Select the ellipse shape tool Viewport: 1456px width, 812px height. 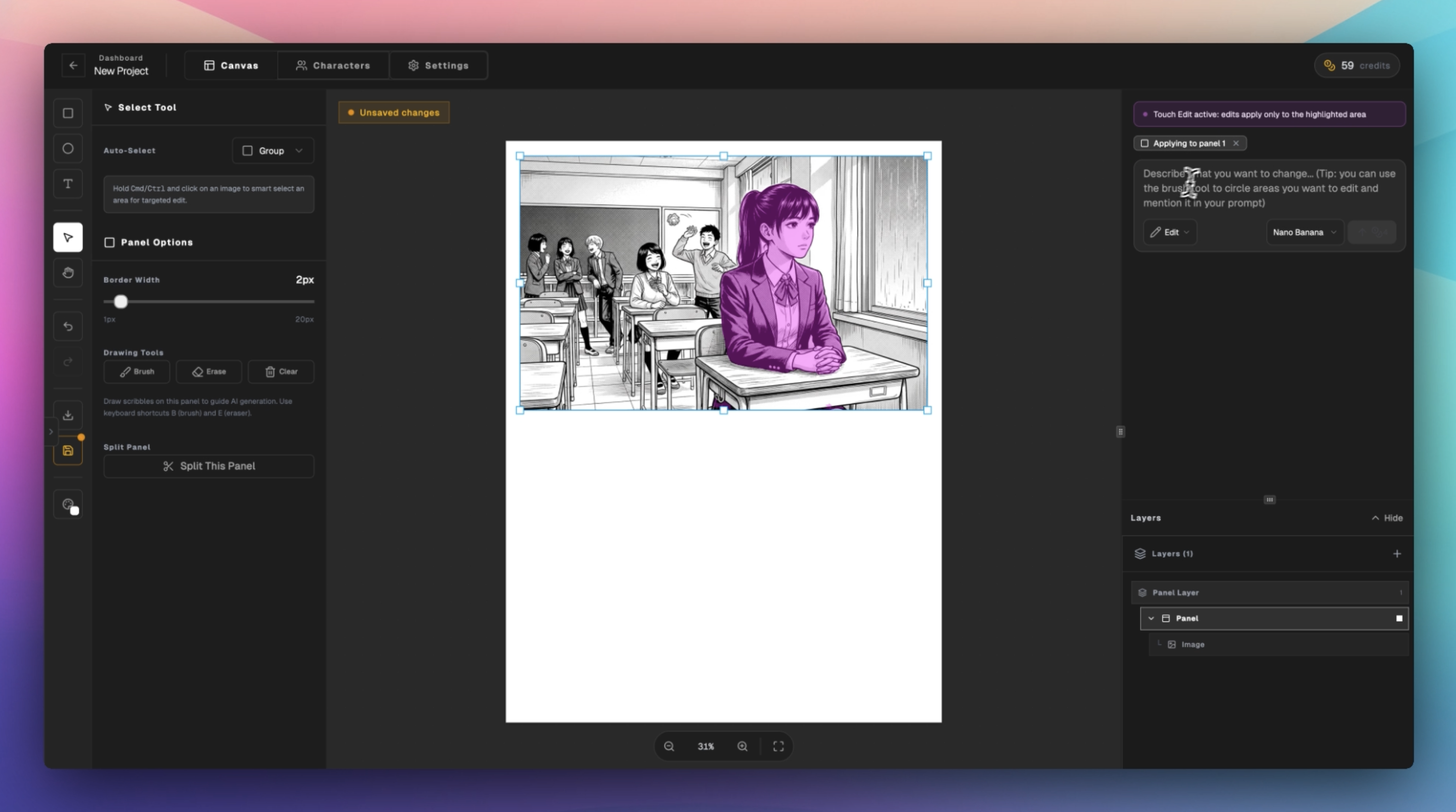[68, 149]
